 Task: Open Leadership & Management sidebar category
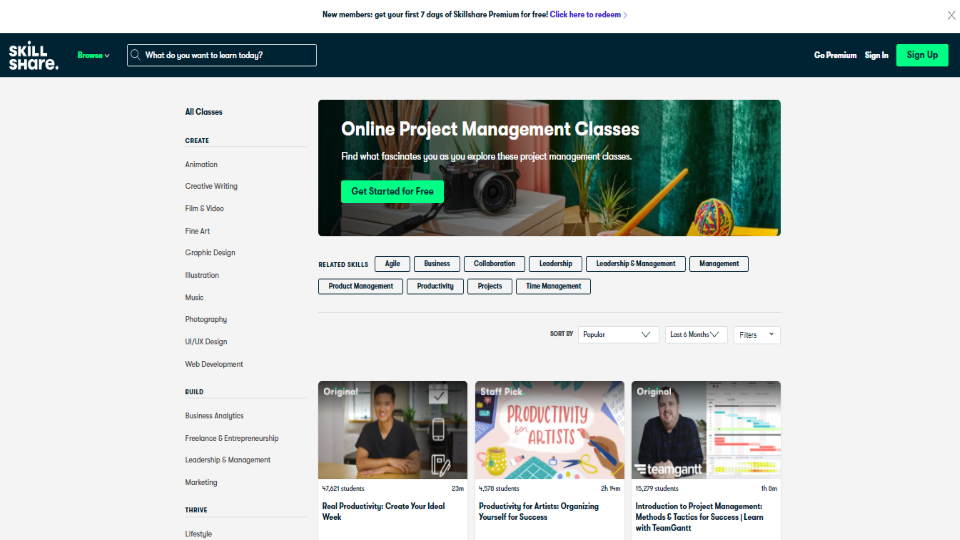228,460
